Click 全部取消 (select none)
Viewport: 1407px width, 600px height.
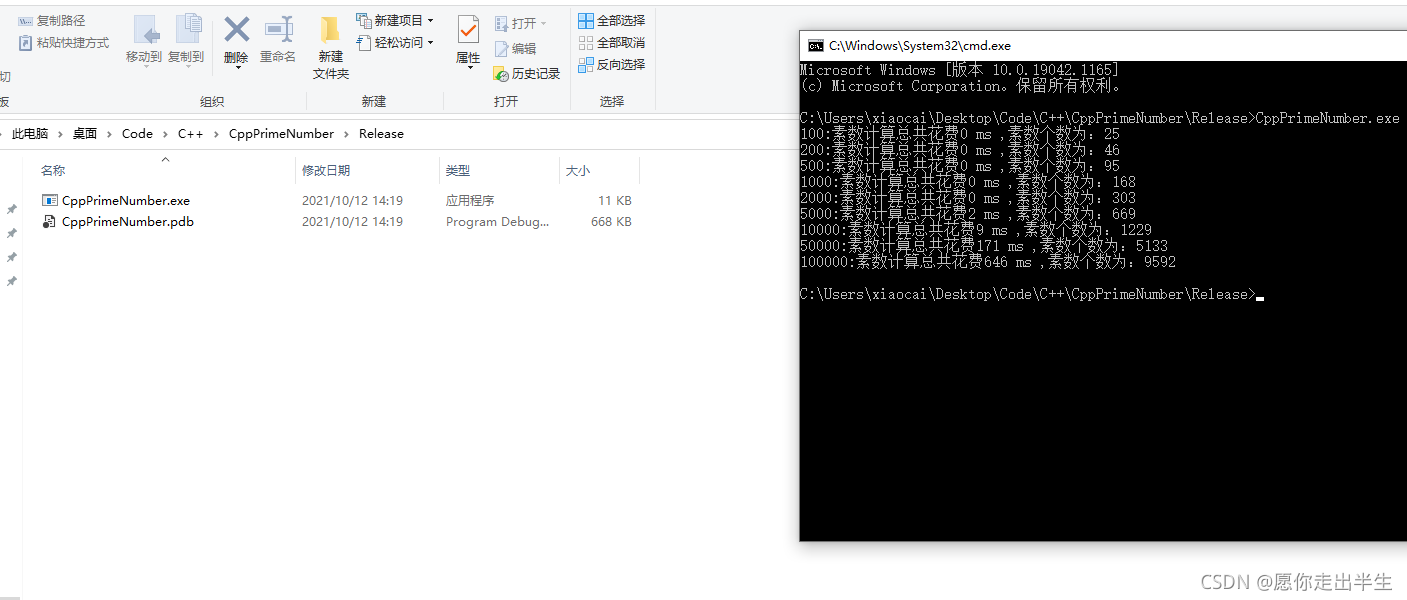[x=612, y=42]
